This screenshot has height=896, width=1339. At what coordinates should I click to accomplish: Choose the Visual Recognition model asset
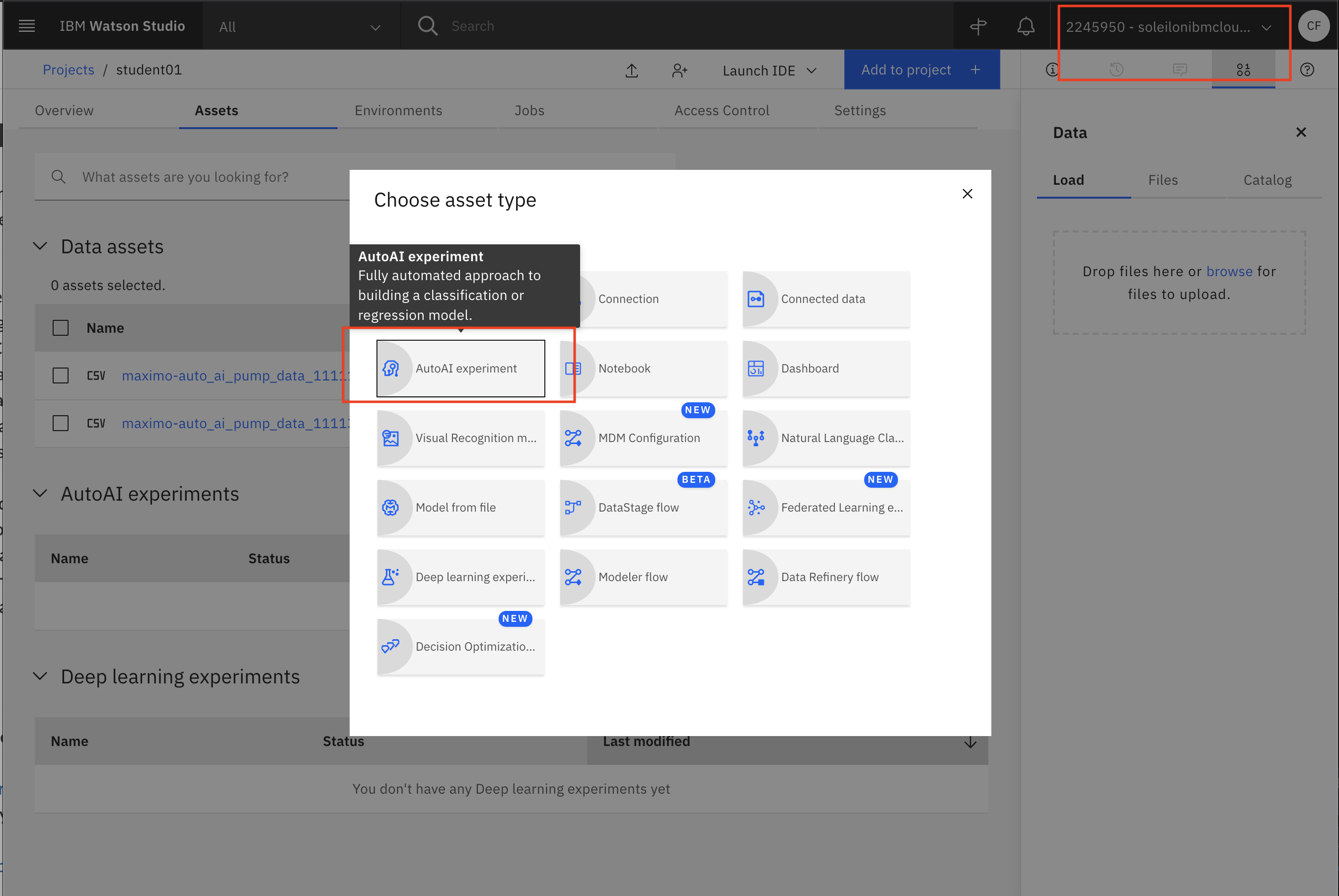(x=460, y=438)
